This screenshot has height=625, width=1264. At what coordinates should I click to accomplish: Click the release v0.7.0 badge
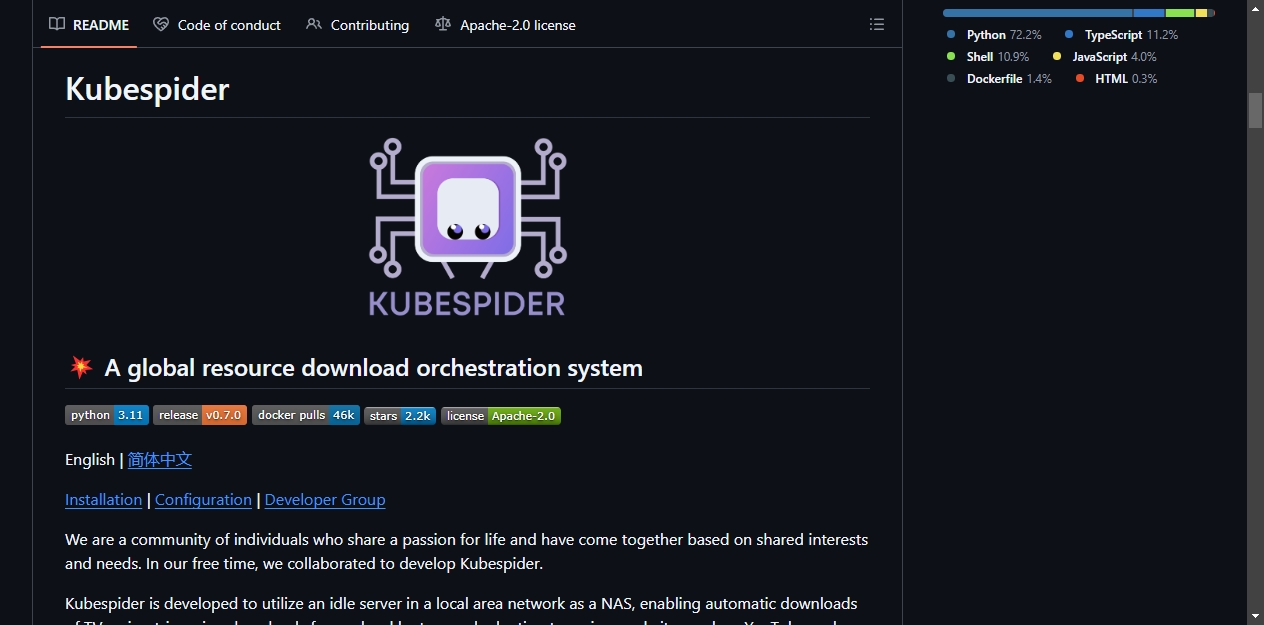(200, 415)
